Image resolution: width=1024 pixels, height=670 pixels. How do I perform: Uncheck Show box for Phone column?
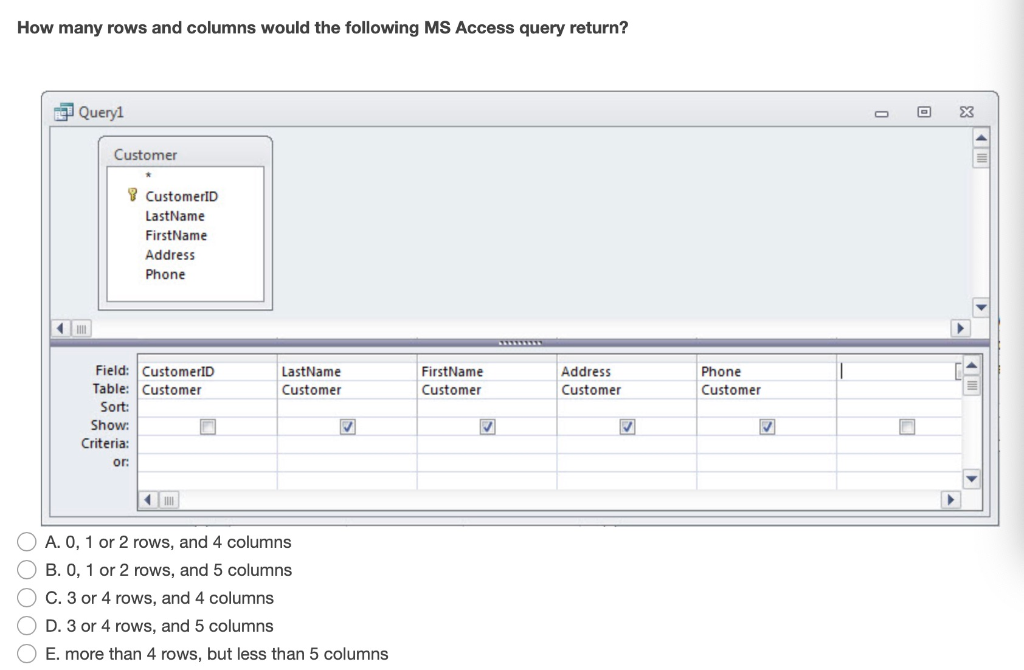point(767,427)
